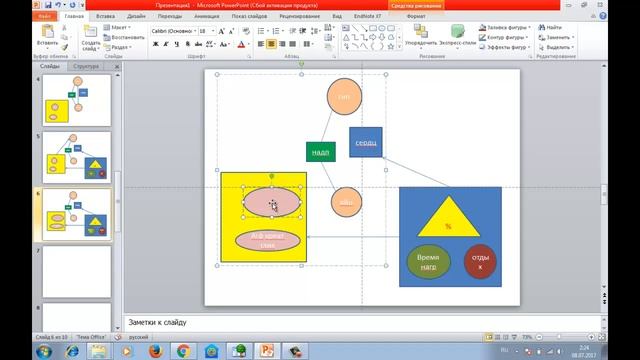Click the Cut scissors icon

click(x=64, y=27)
